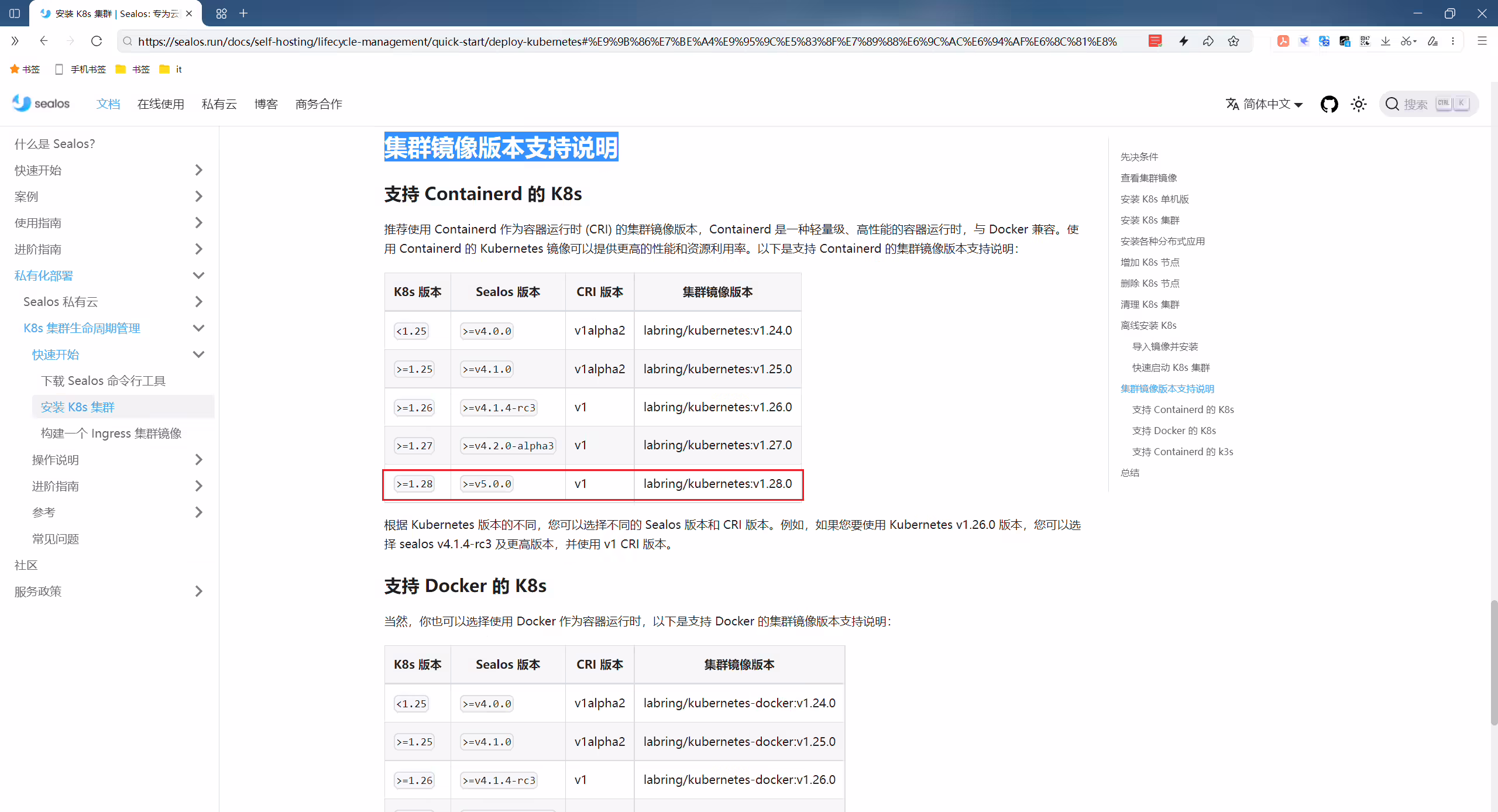
Task: Open the downloads arrow icon
Action: [x=1385, y=41]
